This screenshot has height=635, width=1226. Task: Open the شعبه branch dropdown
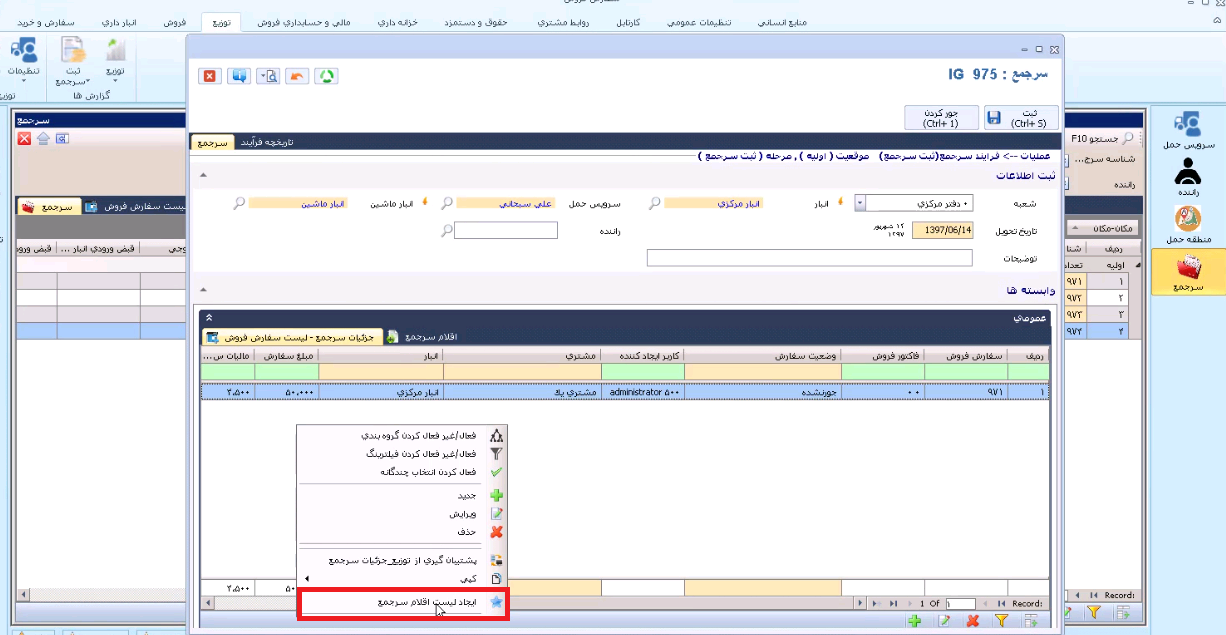(859, 203)
